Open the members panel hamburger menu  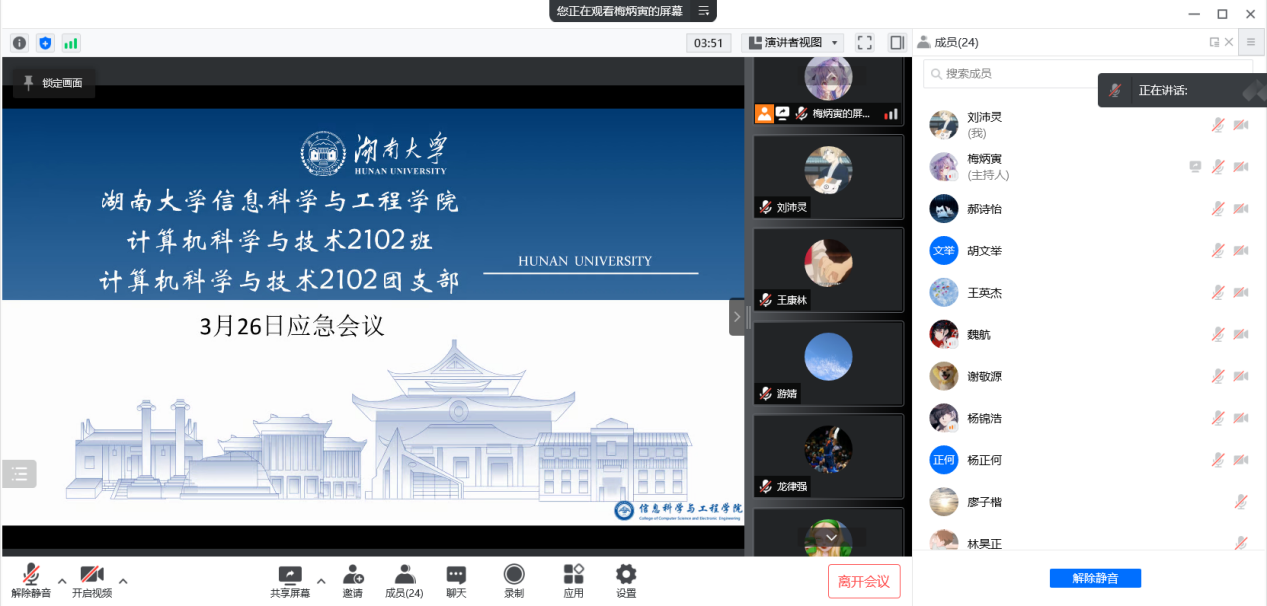(1250, 42)
